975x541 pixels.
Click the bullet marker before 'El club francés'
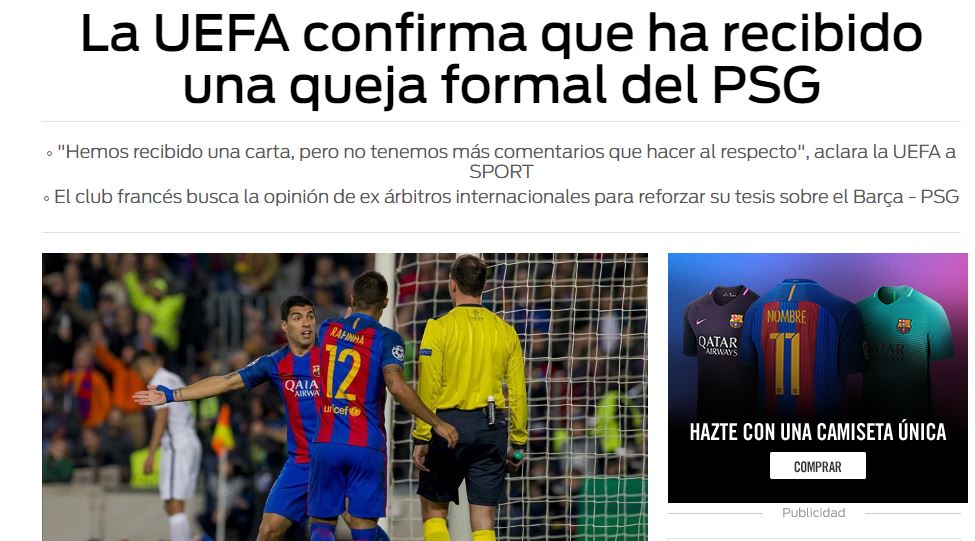click(47, 199)
